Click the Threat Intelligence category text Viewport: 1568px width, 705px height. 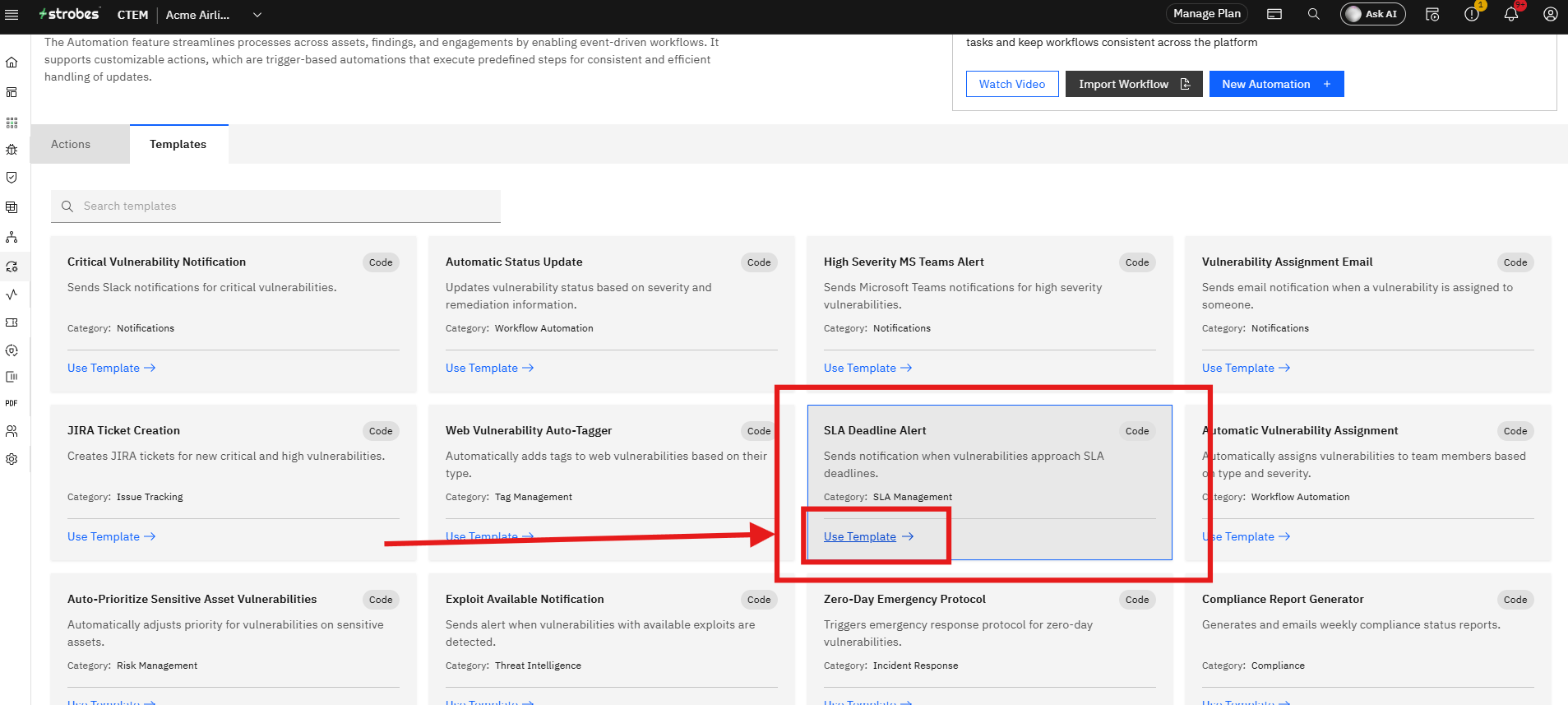tap(538, 666)
